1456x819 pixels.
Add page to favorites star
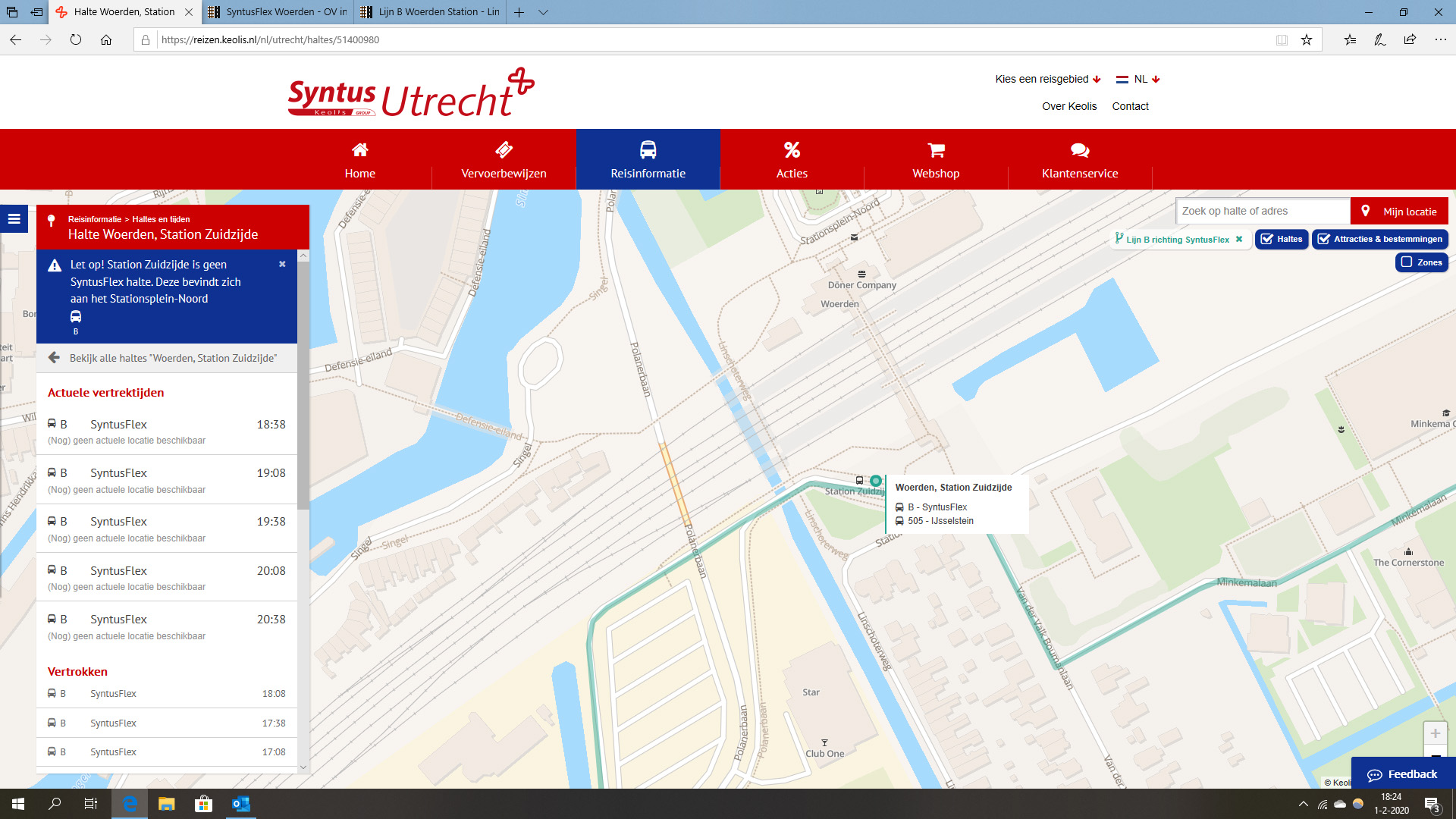[1307, 39]
